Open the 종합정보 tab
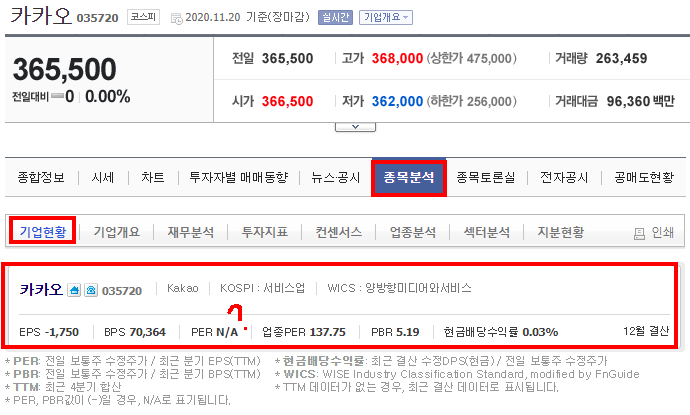Image resolution: width=690 pixels, height=415 pixels. tap(41, 177)
